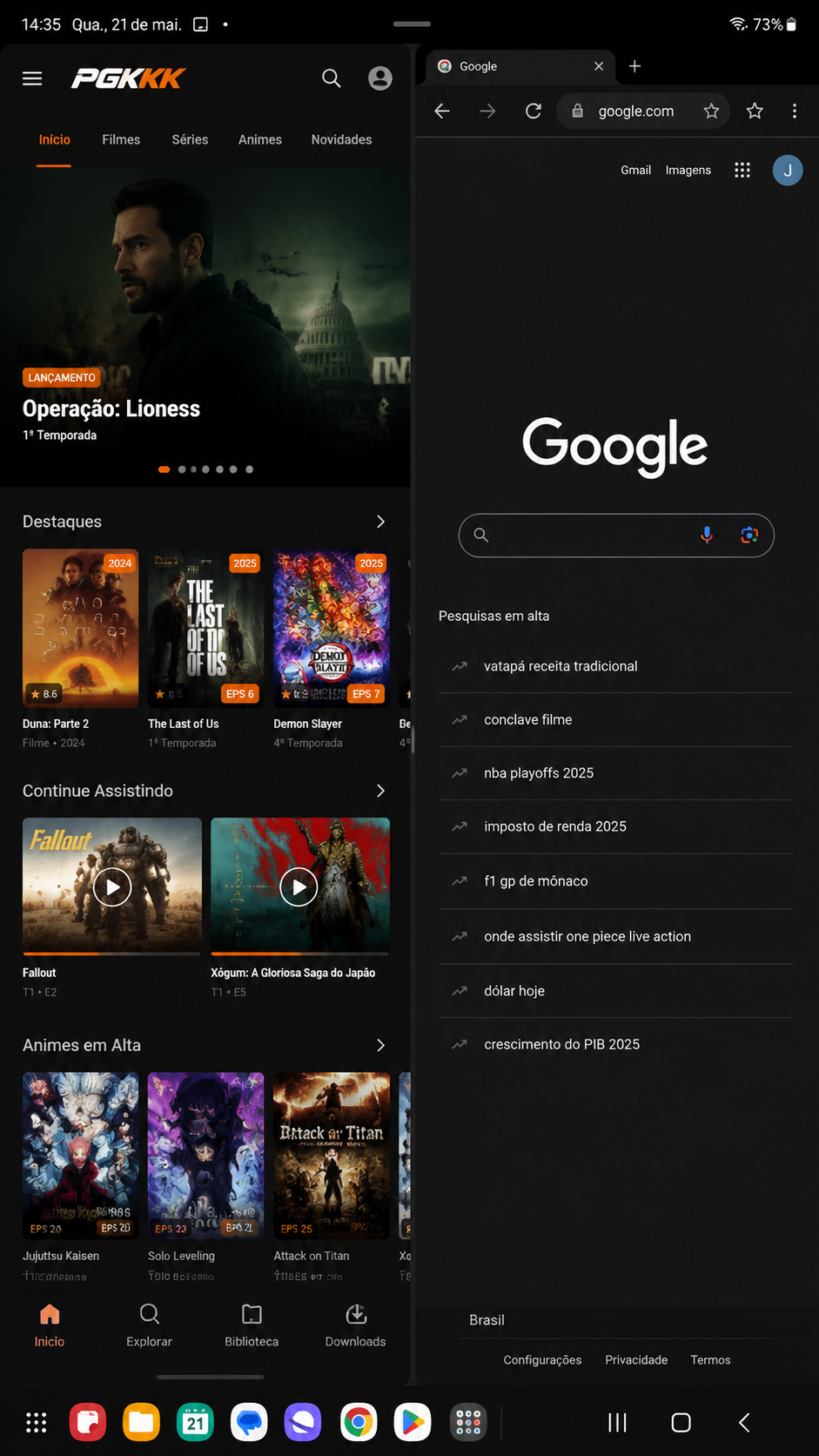Tap Início in bottom navigation
This screenshot has width=819, height=1456.
coord(50,1325)
